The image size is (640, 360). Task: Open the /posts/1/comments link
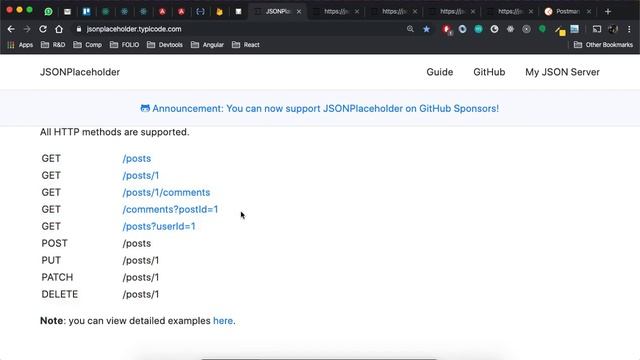[167, 193]
